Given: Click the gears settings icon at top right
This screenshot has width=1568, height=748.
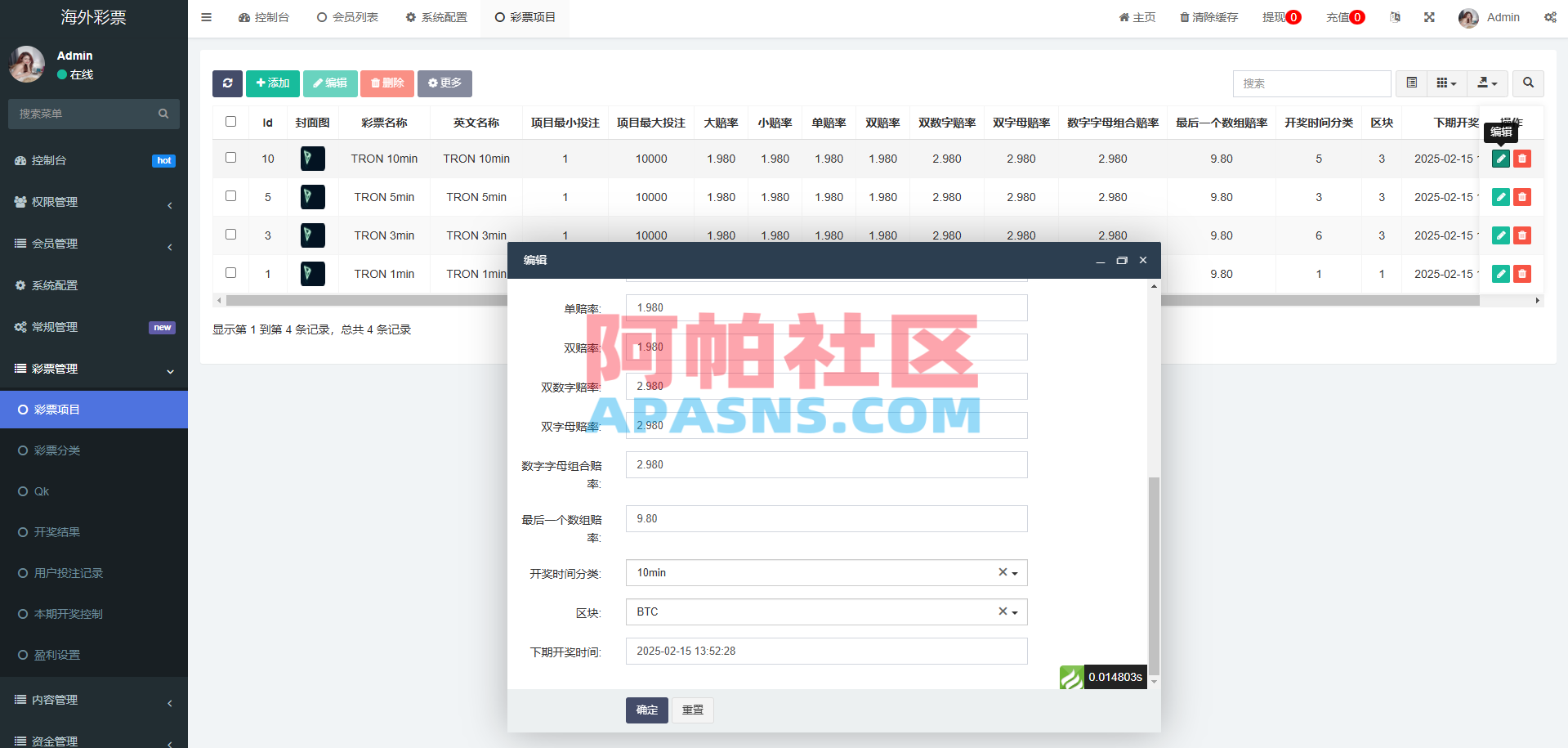Looking at the screenshot, I should coord(1550,16).
